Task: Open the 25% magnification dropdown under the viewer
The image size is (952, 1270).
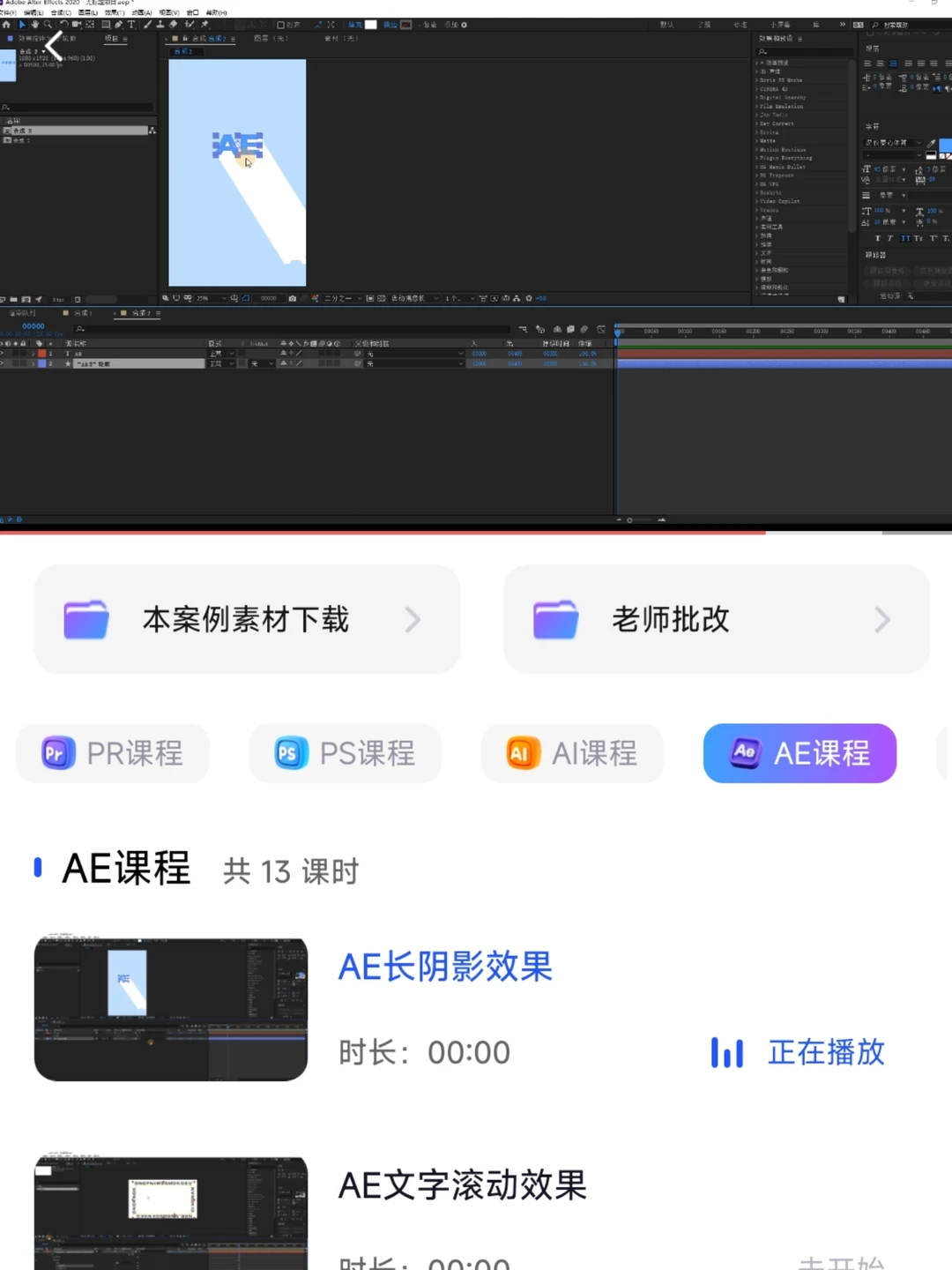Action: (x=212, y=298)
